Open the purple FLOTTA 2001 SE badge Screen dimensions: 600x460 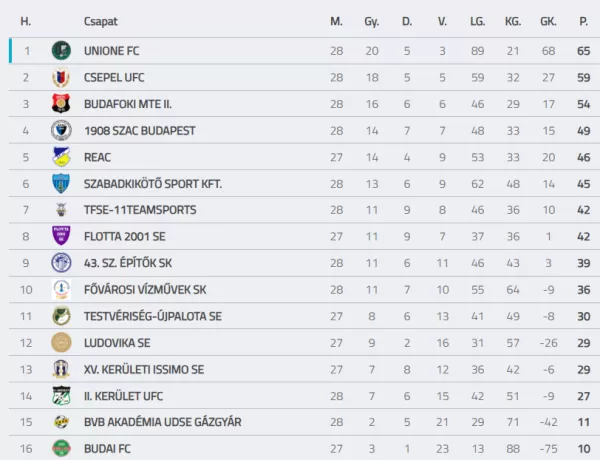61,236
